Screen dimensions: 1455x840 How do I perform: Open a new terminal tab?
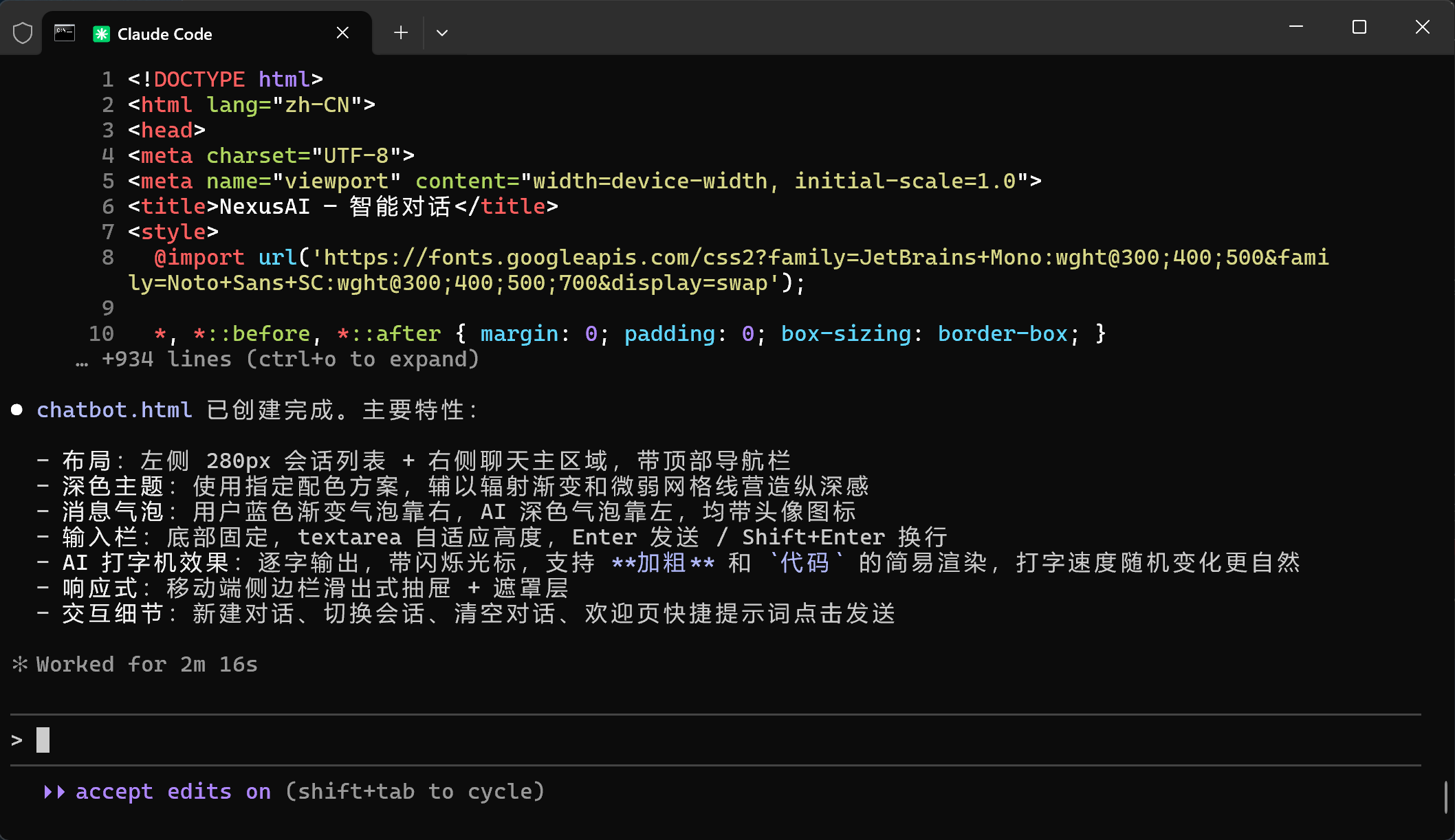401,32
